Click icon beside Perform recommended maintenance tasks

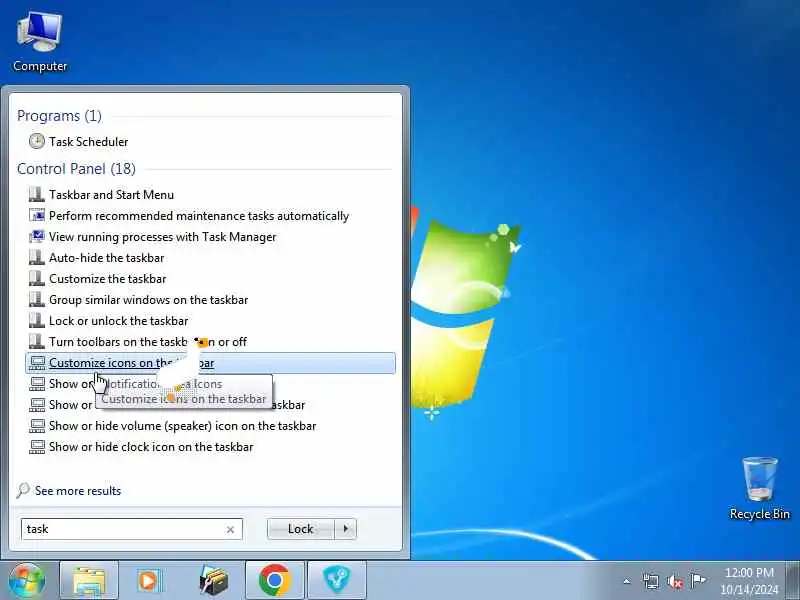(x=37, y=215)
